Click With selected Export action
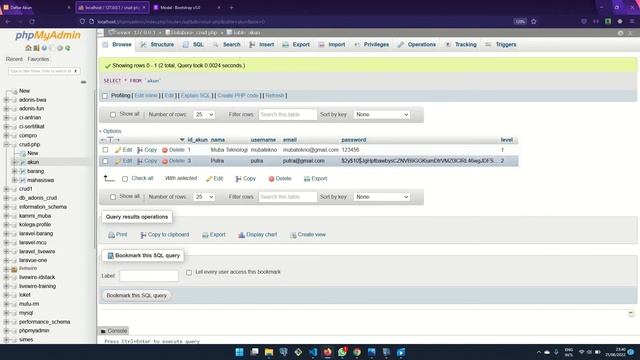 coord(316,178)
